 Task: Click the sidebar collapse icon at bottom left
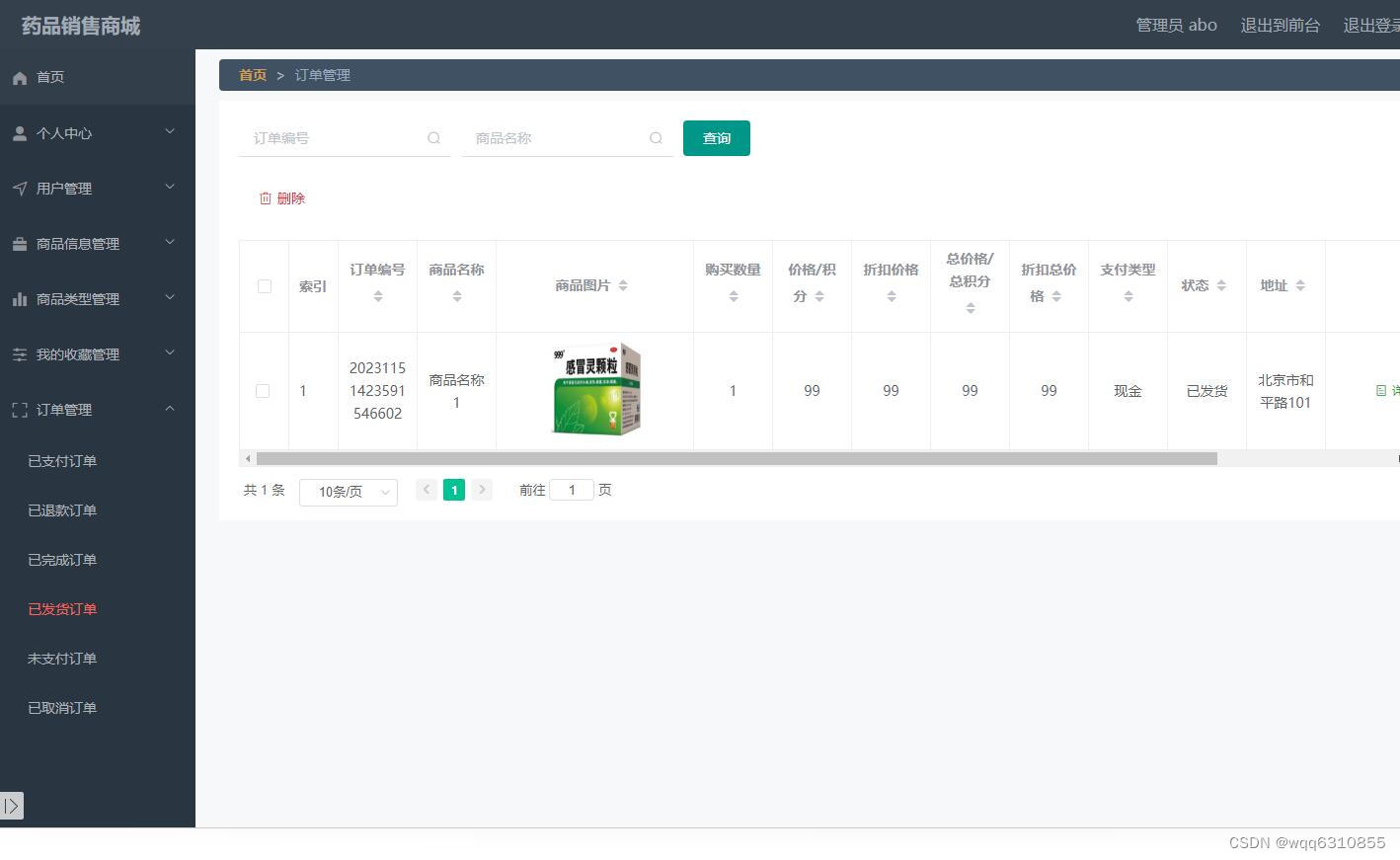click(x=12, y=806)
